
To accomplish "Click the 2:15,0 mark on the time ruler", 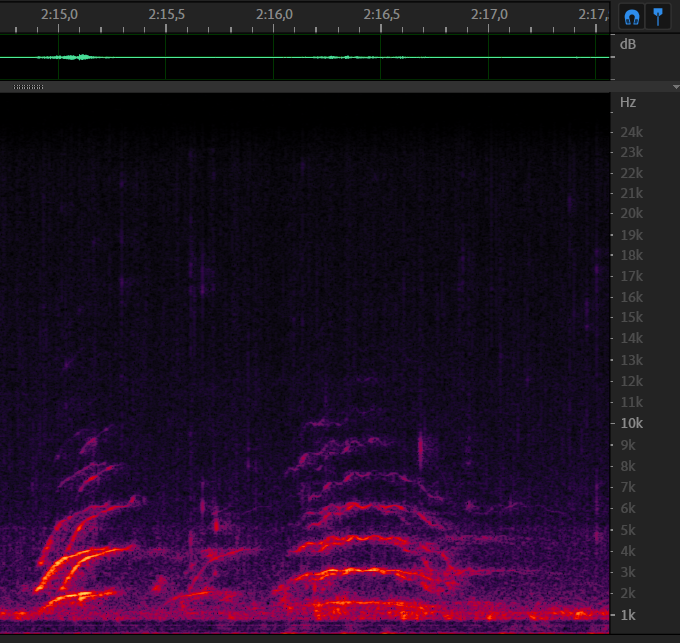I will 59,15.
